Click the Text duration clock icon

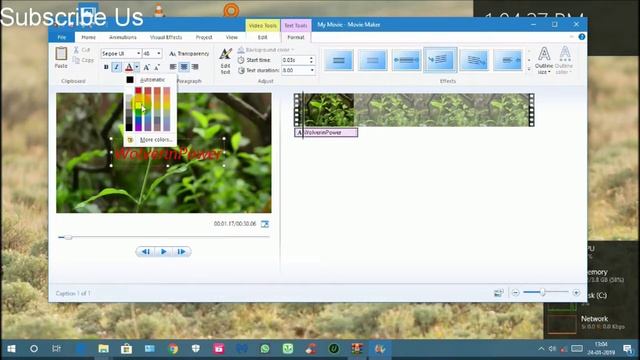coord(241,70)
